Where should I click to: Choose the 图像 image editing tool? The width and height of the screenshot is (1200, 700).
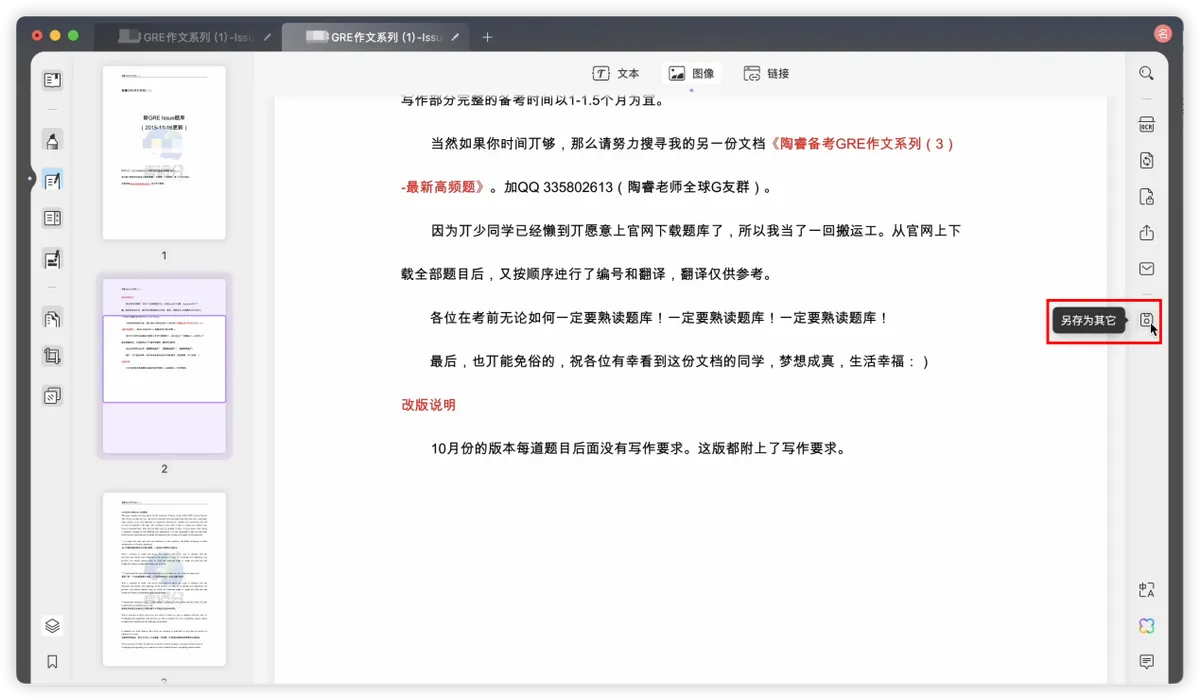(x=691, y=73)
